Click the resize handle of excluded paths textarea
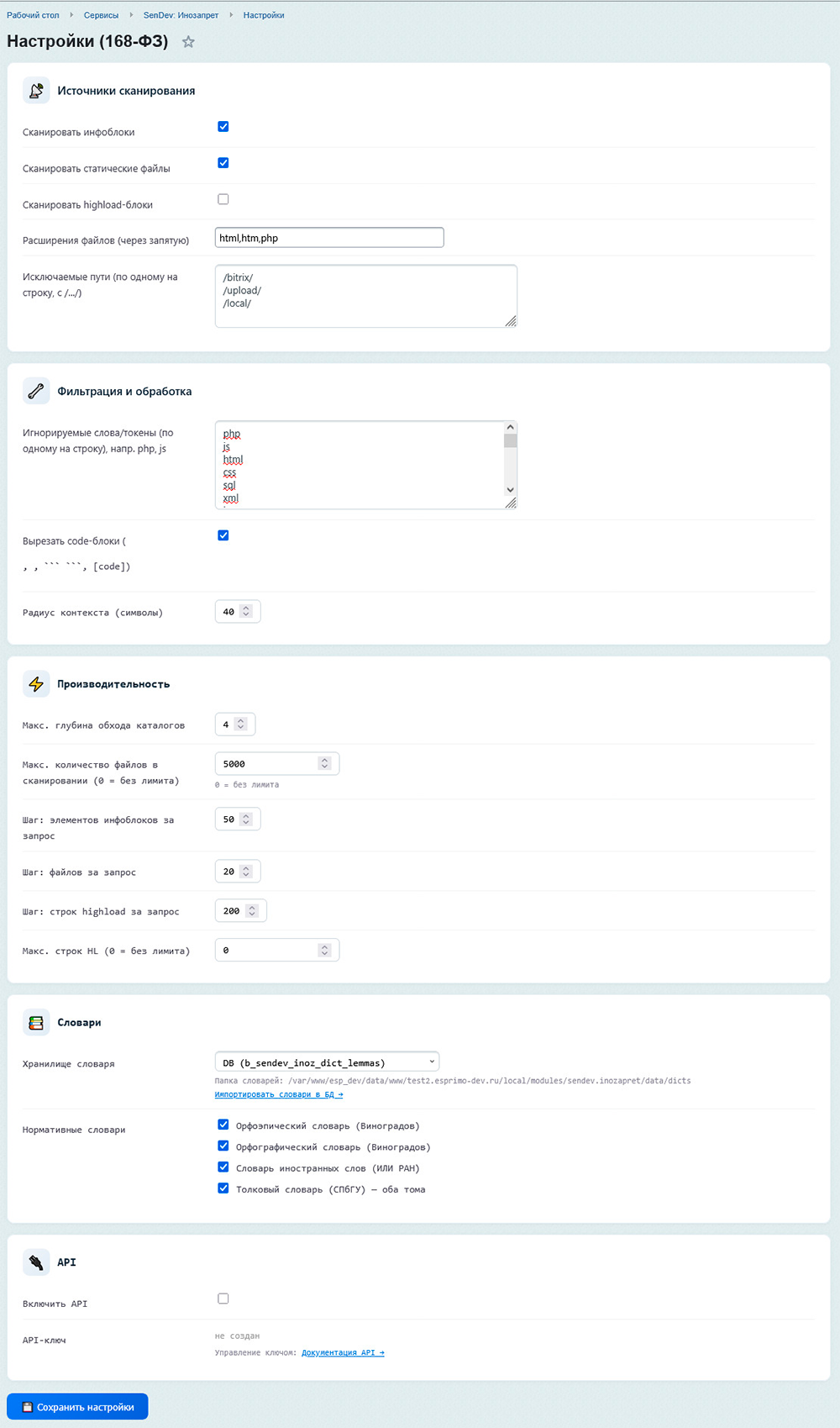The image size is (840, 1428). [511, 321]
